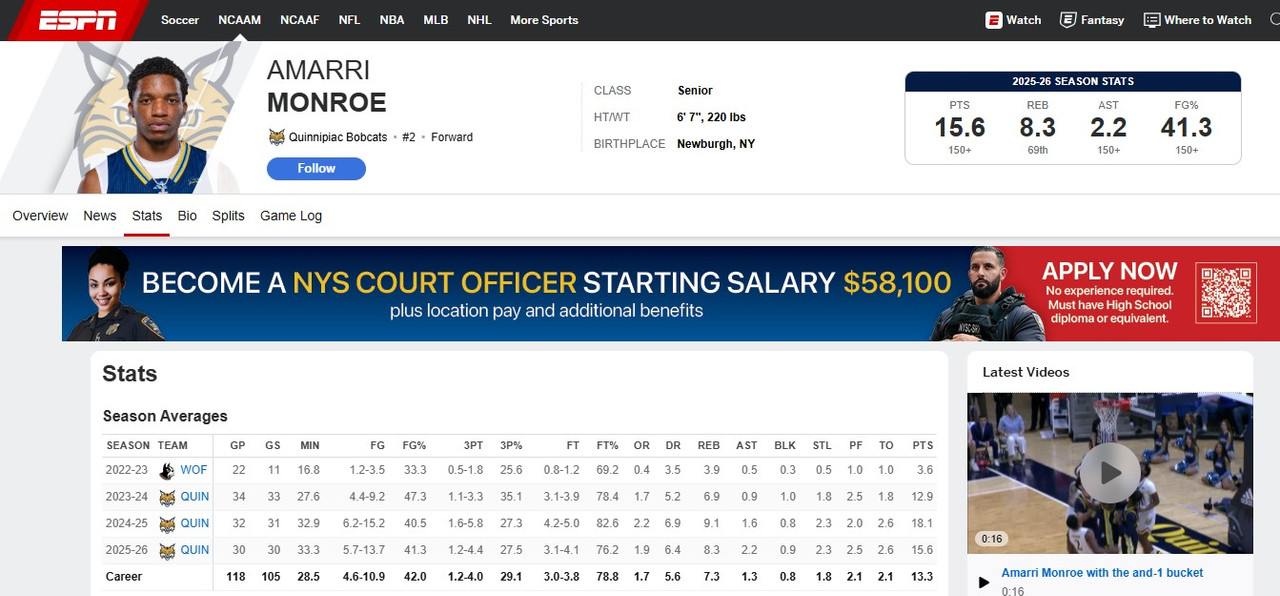The image size is (1280, 596).
Task: Play the Amarri Monroe video
Action: 1109,473
